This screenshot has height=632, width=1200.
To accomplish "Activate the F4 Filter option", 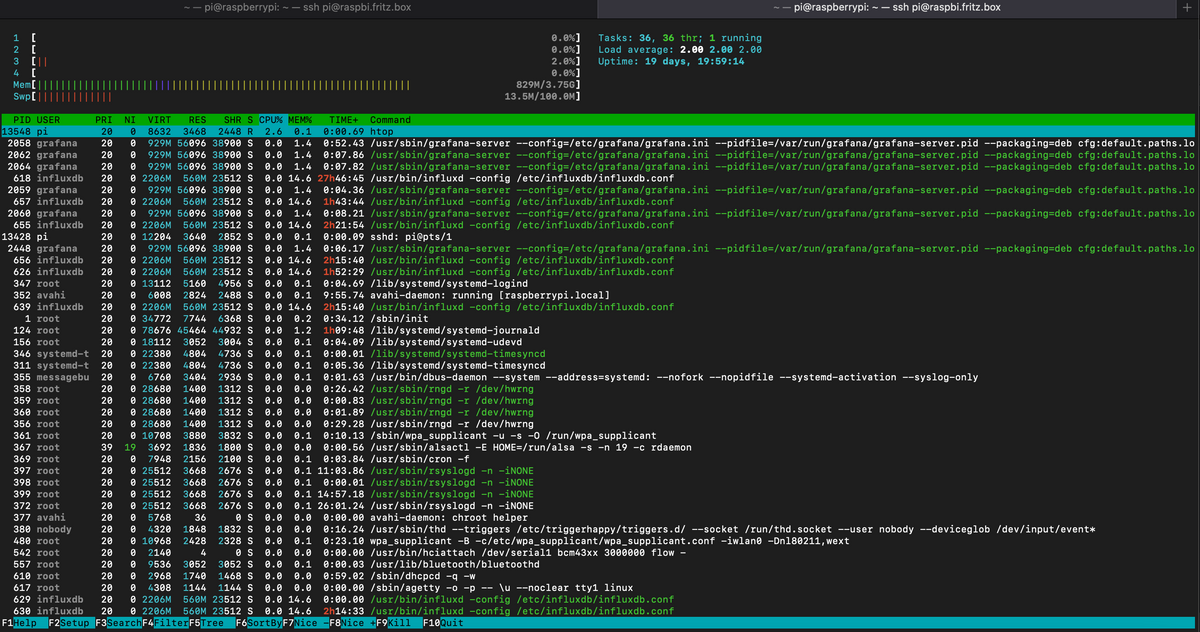I will coord(171,624).
